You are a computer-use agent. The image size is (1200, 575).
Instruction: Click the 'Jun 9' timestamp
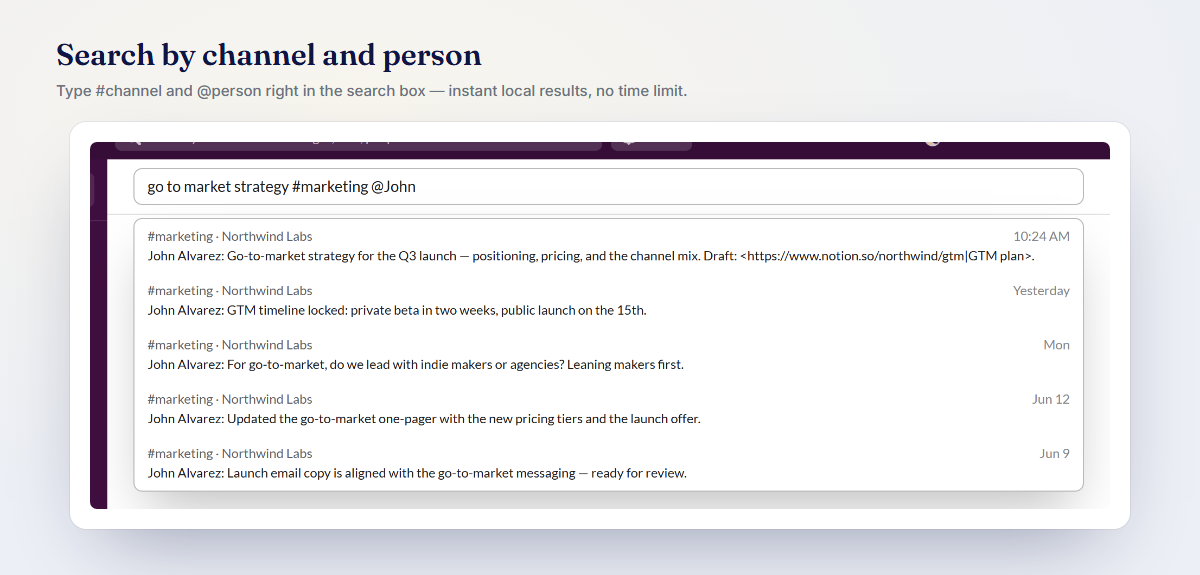tap(1055, 453)
